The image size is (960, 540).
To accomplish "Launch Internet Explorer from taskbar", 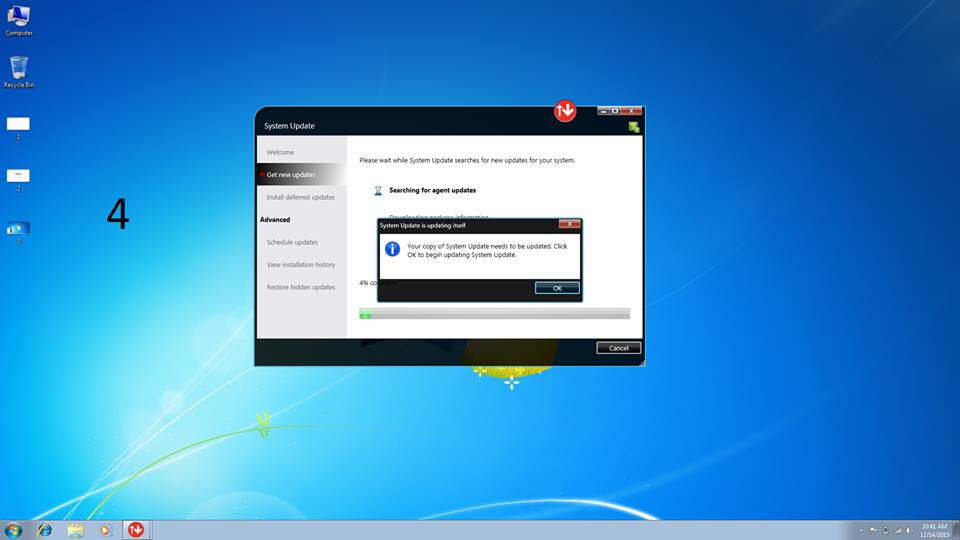I will (44, 530).
